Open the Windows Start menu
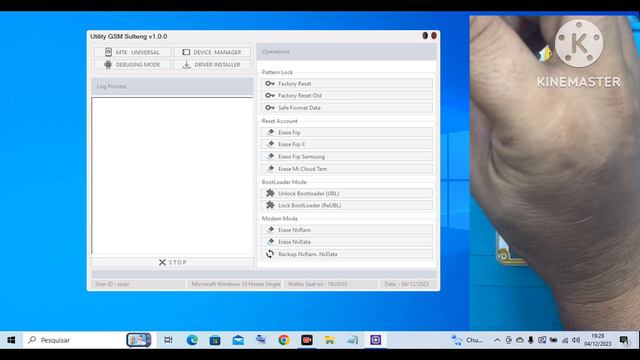The width and height of the screenshot is (640, 360). (11, 340)
